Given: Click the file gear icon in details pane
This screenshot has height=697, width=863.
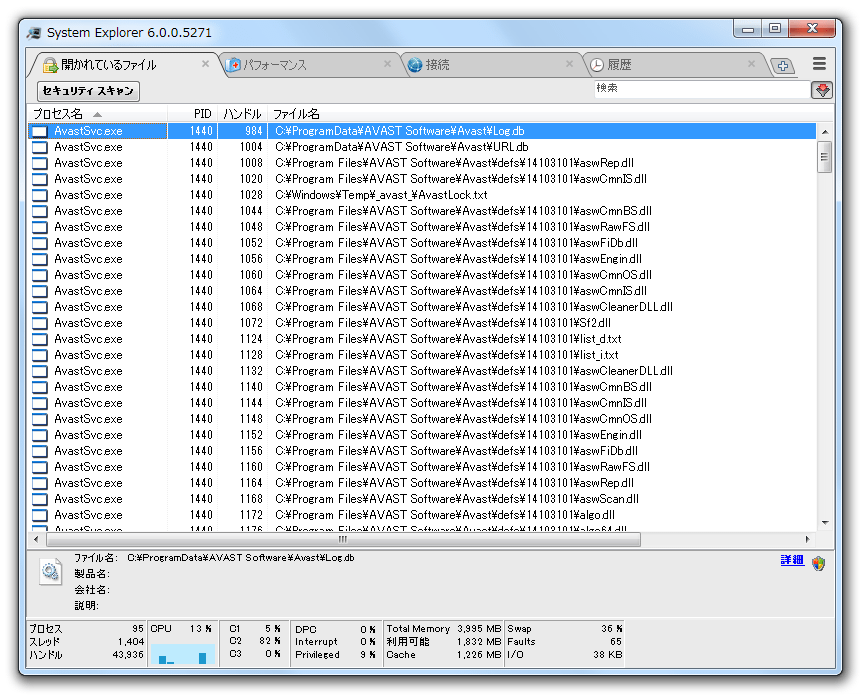Looking at the screenshot, I should click(x=51, y=571).
